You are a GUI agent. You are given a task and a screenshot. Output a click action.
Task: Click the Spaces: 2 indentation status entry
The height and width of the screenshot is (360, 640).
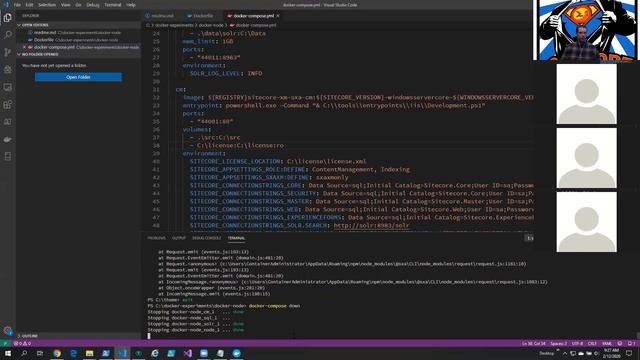[558, 344]
